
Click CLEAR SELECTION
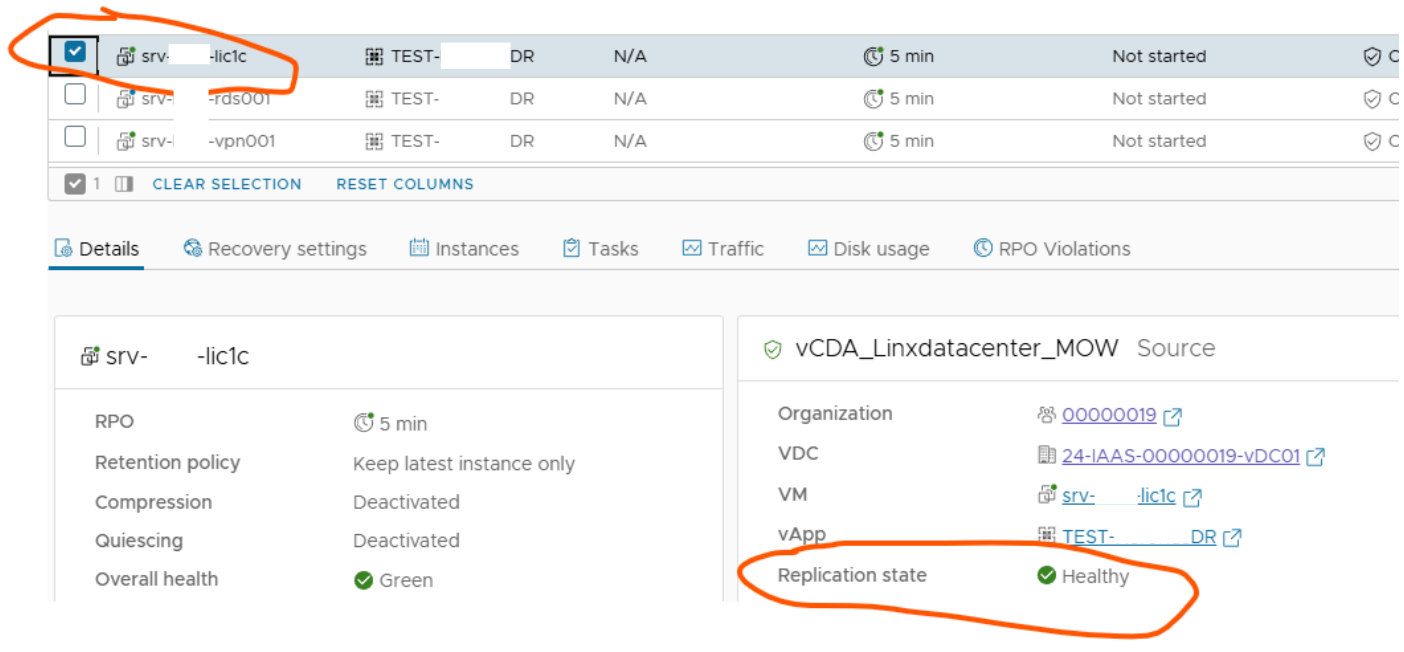pyautogui.click(x=226, y=184)
